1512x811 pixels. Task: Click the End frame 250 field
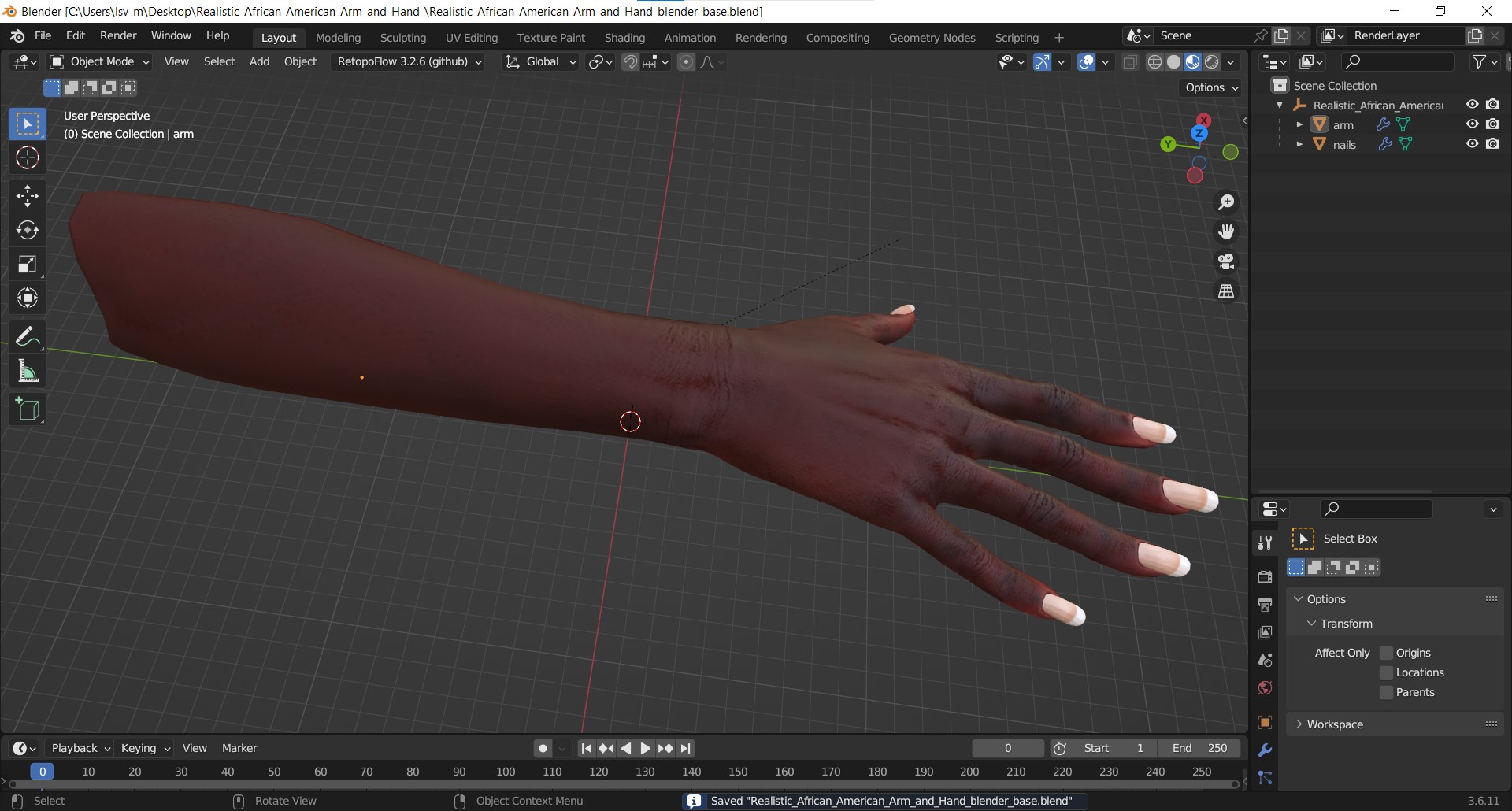[1199, 748]
